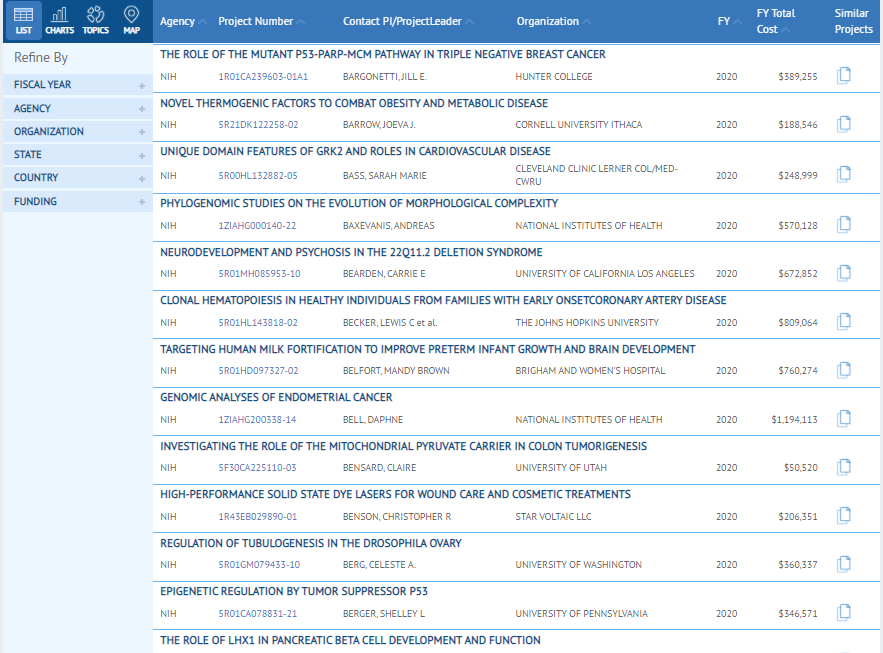The height and width of the screenshot is (653, 883).
Task: Open Unique Domain Features of GRK2 project
Action: coord(355,151)
